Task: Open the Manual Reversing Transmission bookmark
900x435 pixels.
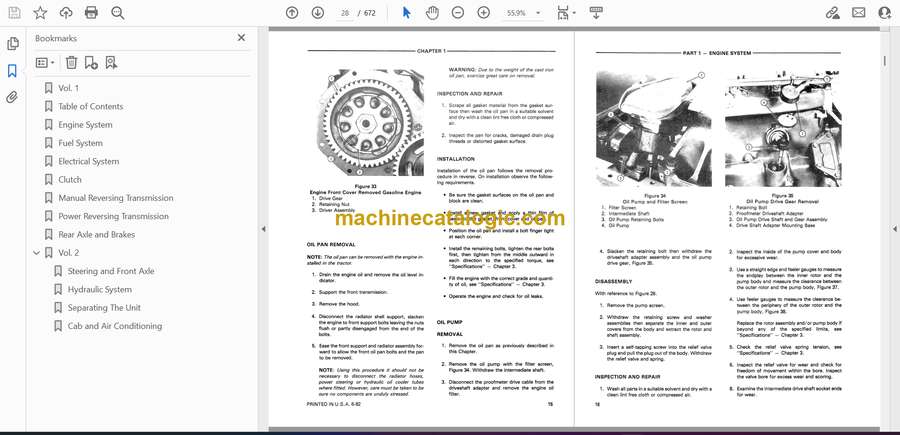Action: (x=116, y=198)
